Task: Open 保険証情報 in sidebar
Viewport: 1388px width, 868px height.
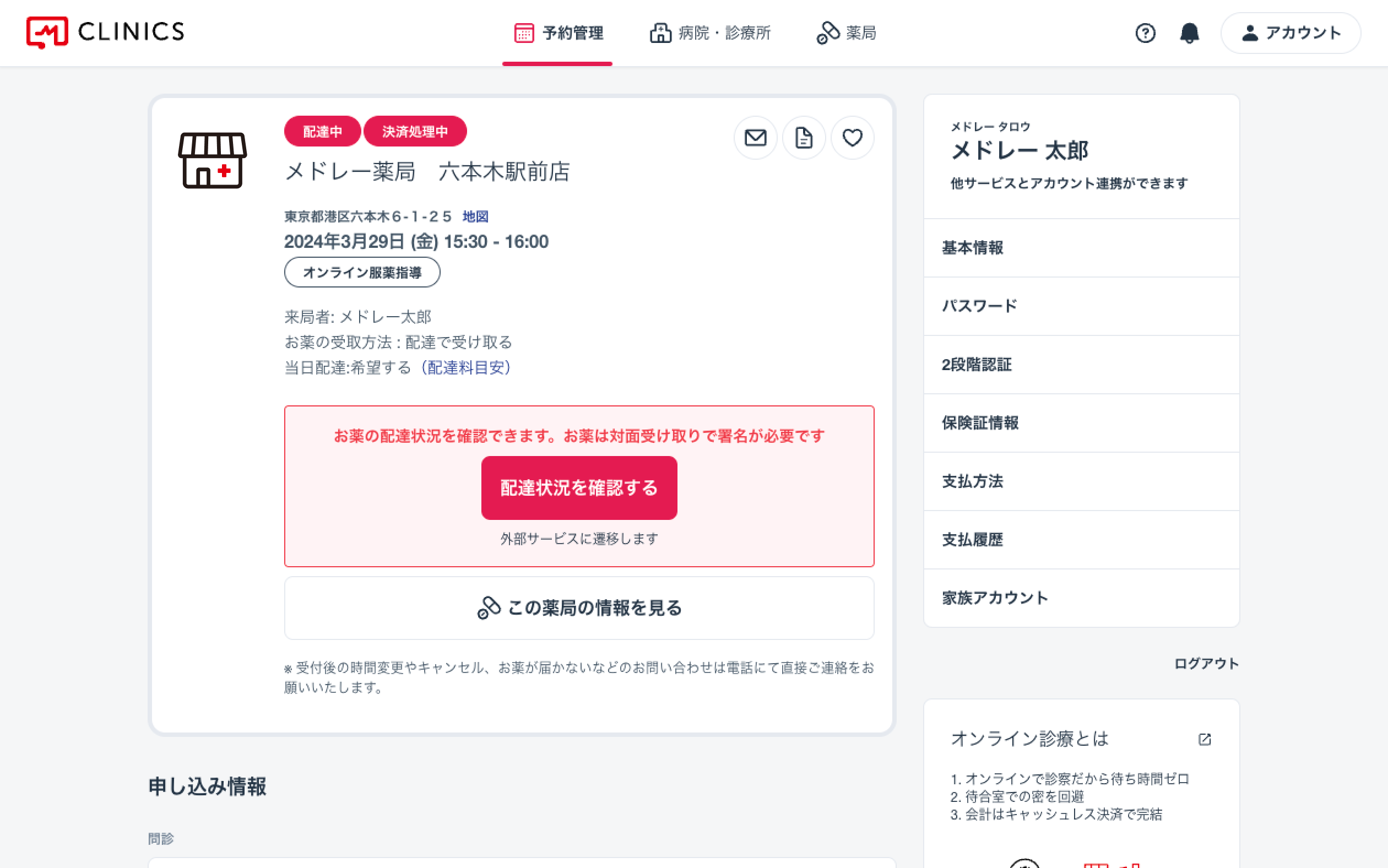Action: tap(1081, 423)
